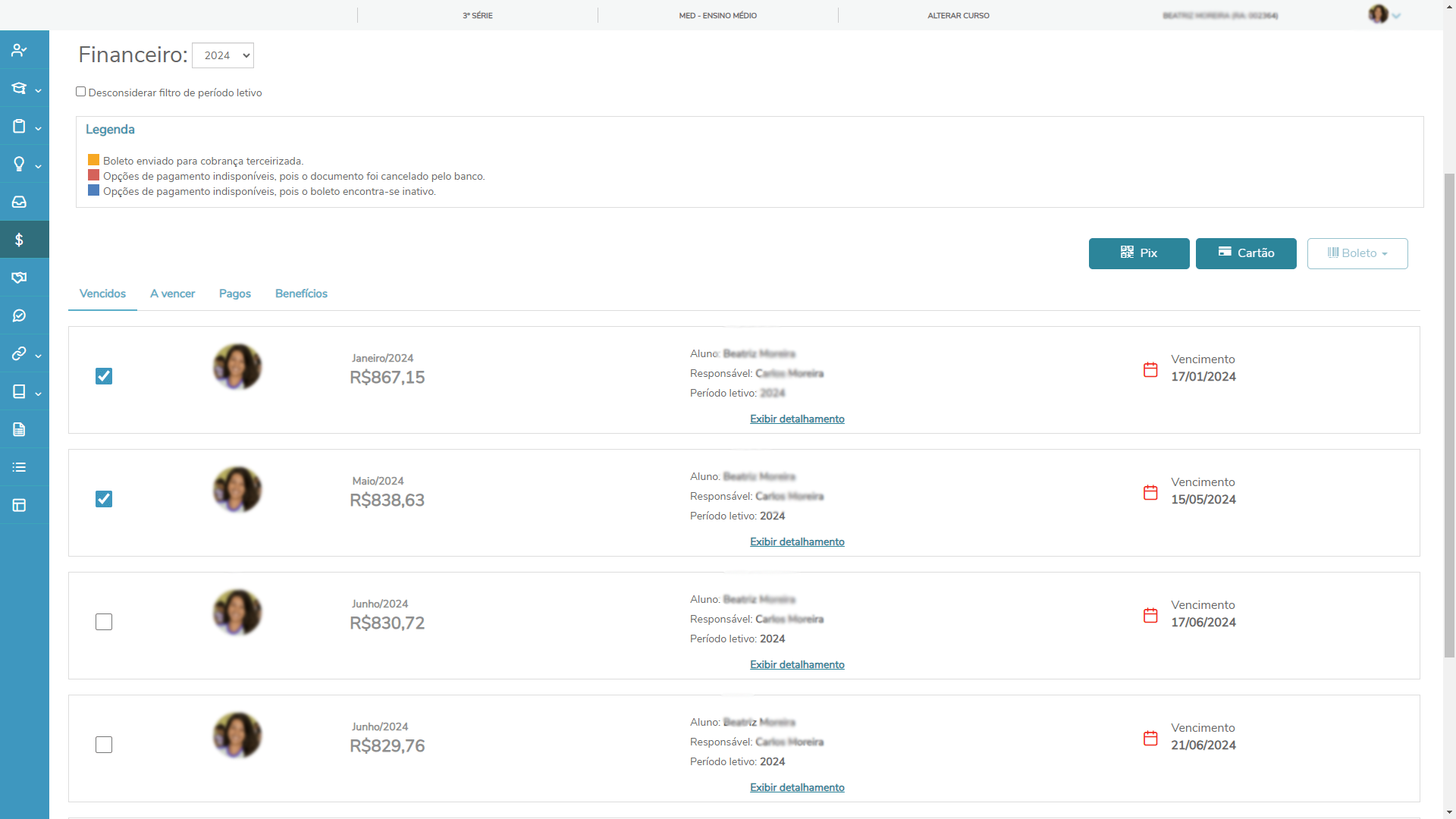Open Exibir detalhamento for Maio/2024
Screen dimensions: 1456x819
point(797,541)
